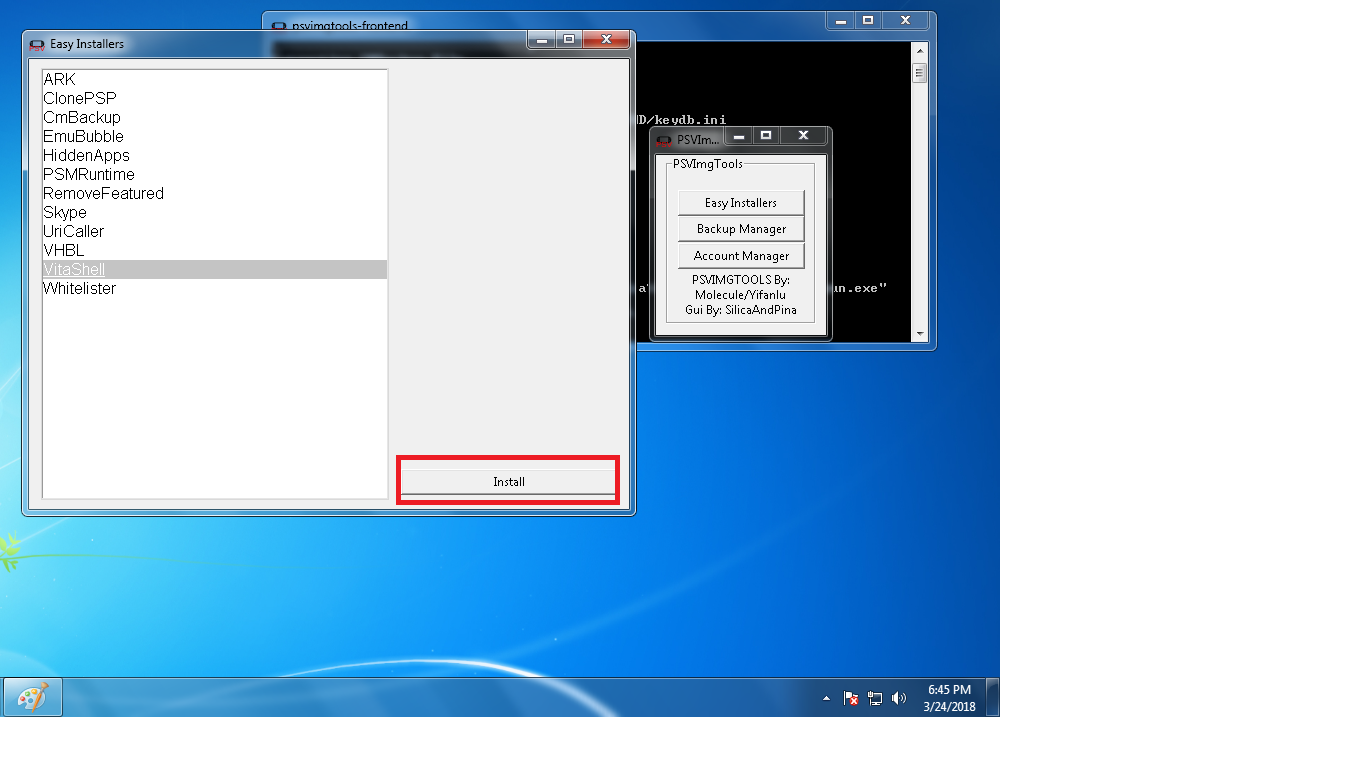Screen dimensions: 1366x768
Task: Click the Install button
Action: pyautogui.click(x=508, y=481)
